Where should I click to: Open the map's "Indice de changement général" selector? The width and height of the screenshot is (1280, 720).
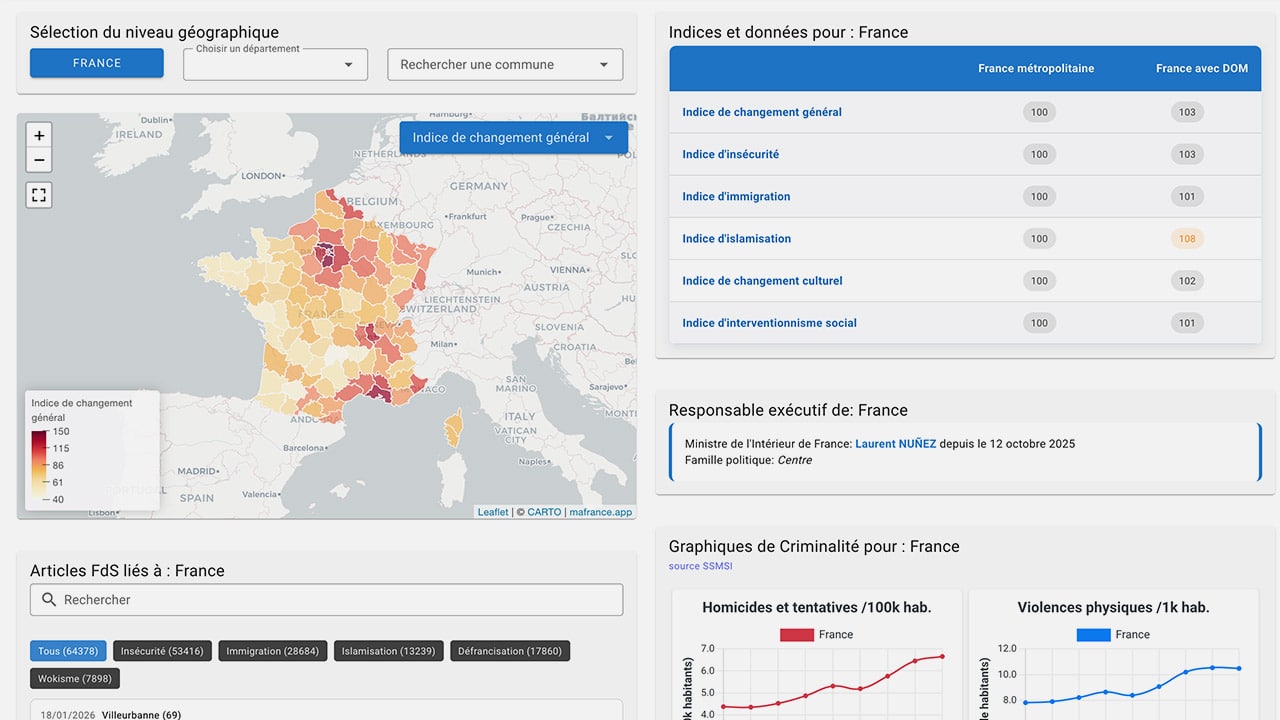(513, 137)
